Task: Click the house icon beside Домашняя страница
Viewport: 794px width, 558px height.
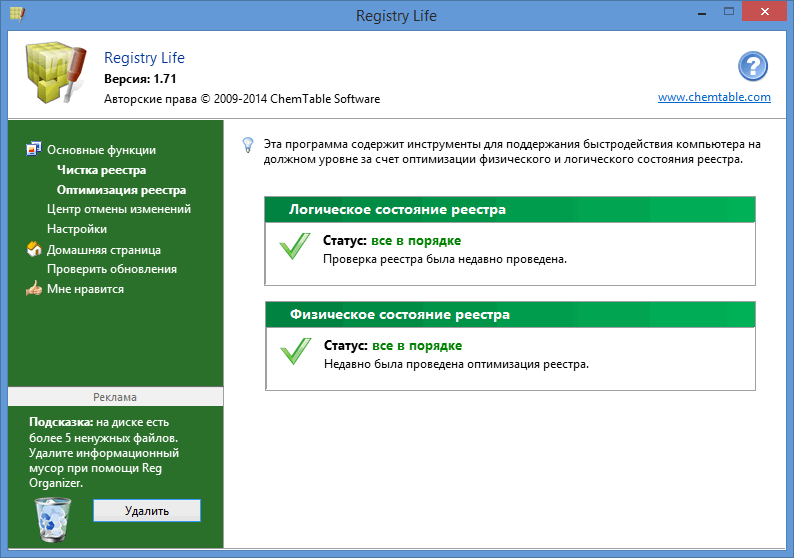Action: pos(34,249)
